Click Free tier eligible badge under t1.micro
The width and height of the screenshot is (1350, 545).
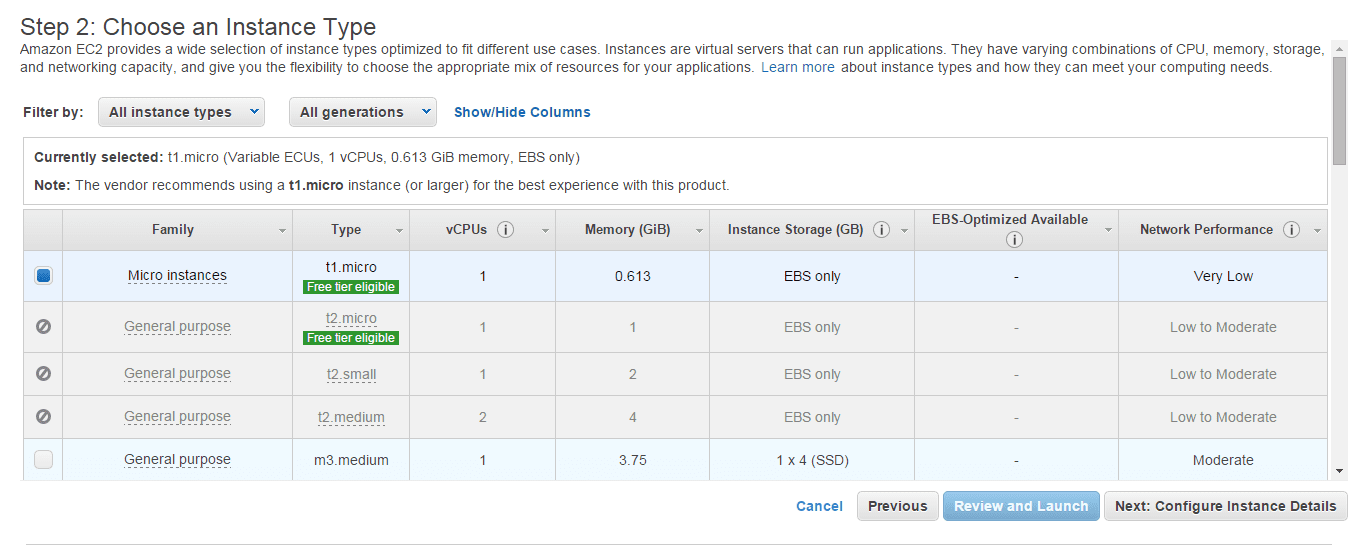[x=351, y=287]
